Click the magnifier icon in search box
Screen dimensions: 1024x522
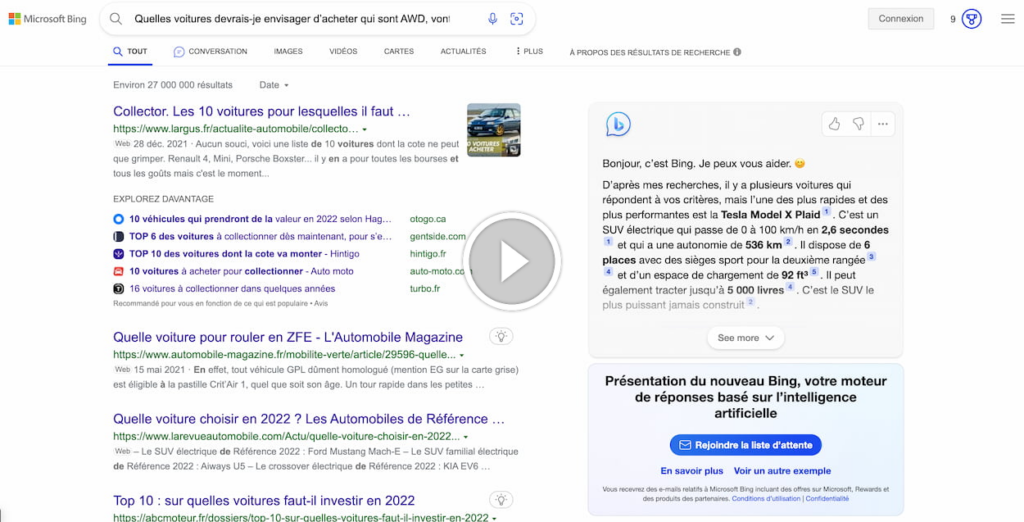coord(116,19)
